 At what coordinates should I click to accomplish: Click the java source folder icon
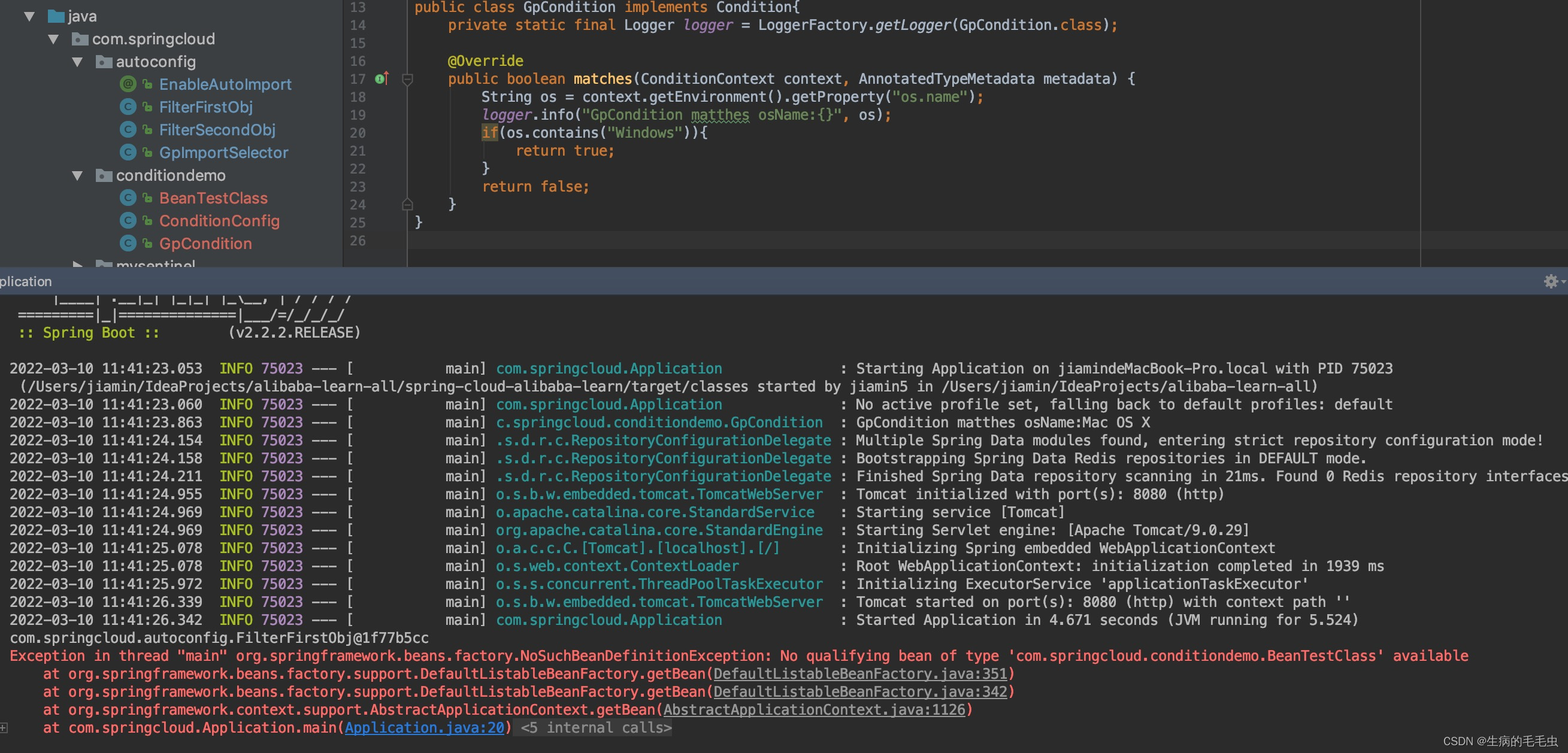coord(56,16)
